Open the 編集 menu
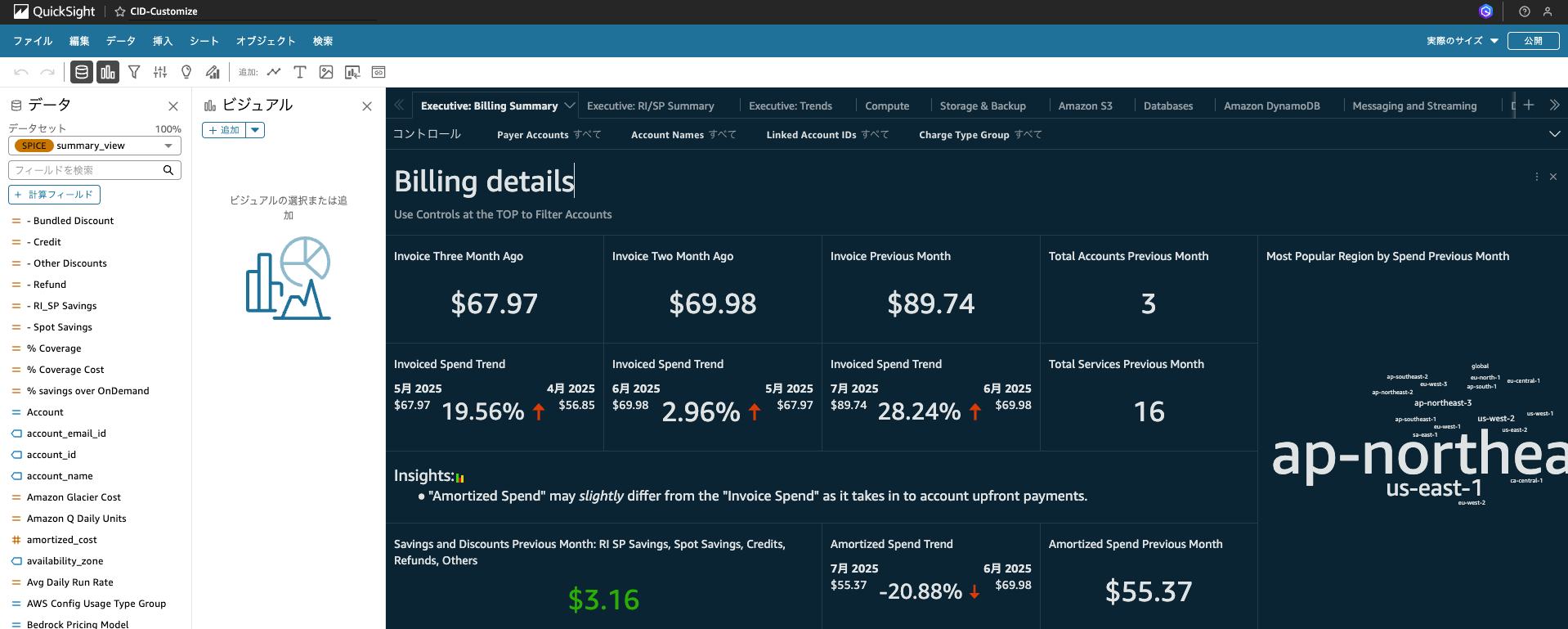Screen dimensions: 1568x629 click(x=79, y=41)
